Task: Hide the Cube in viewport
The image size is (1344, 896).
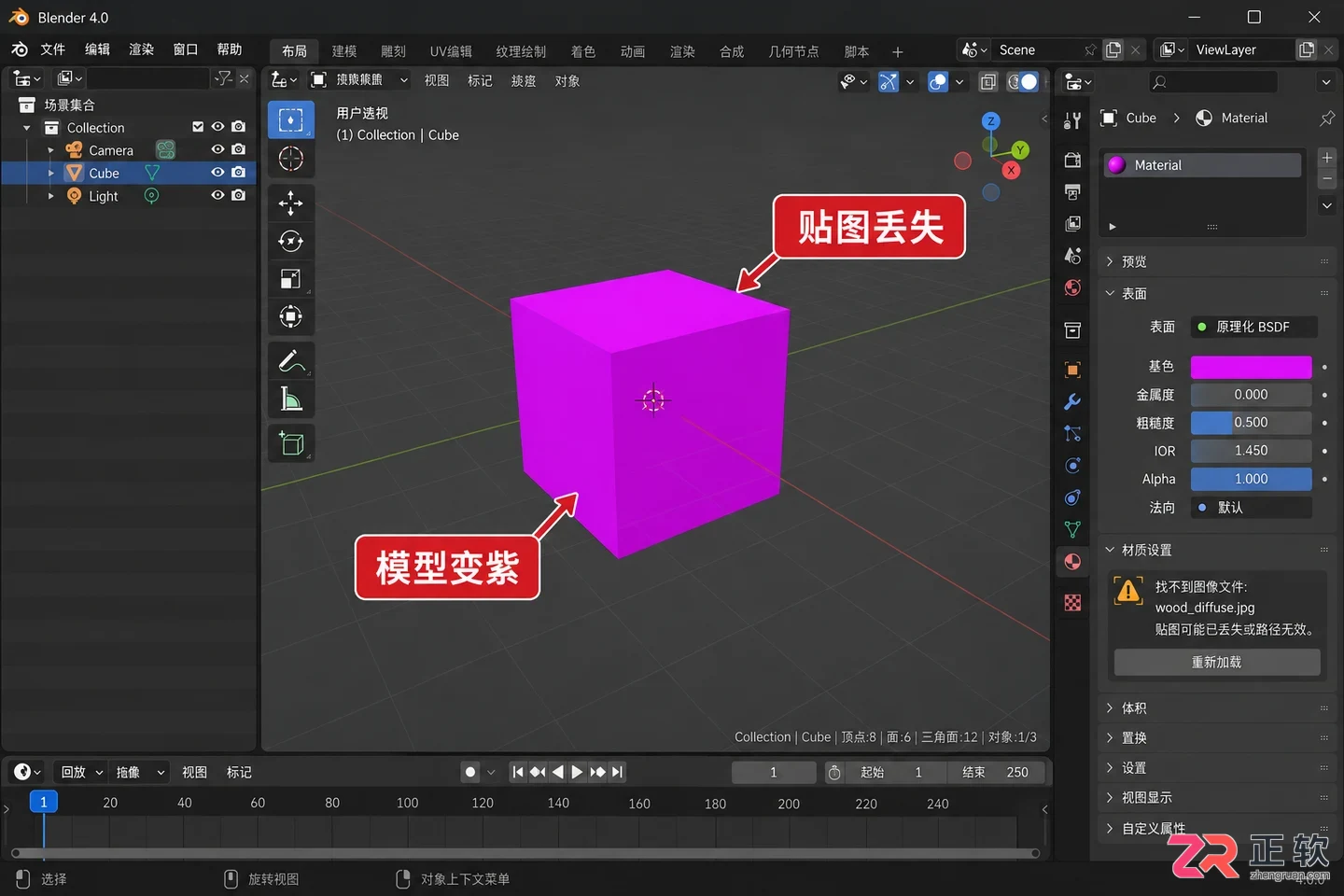Action: tap(217, 173)
